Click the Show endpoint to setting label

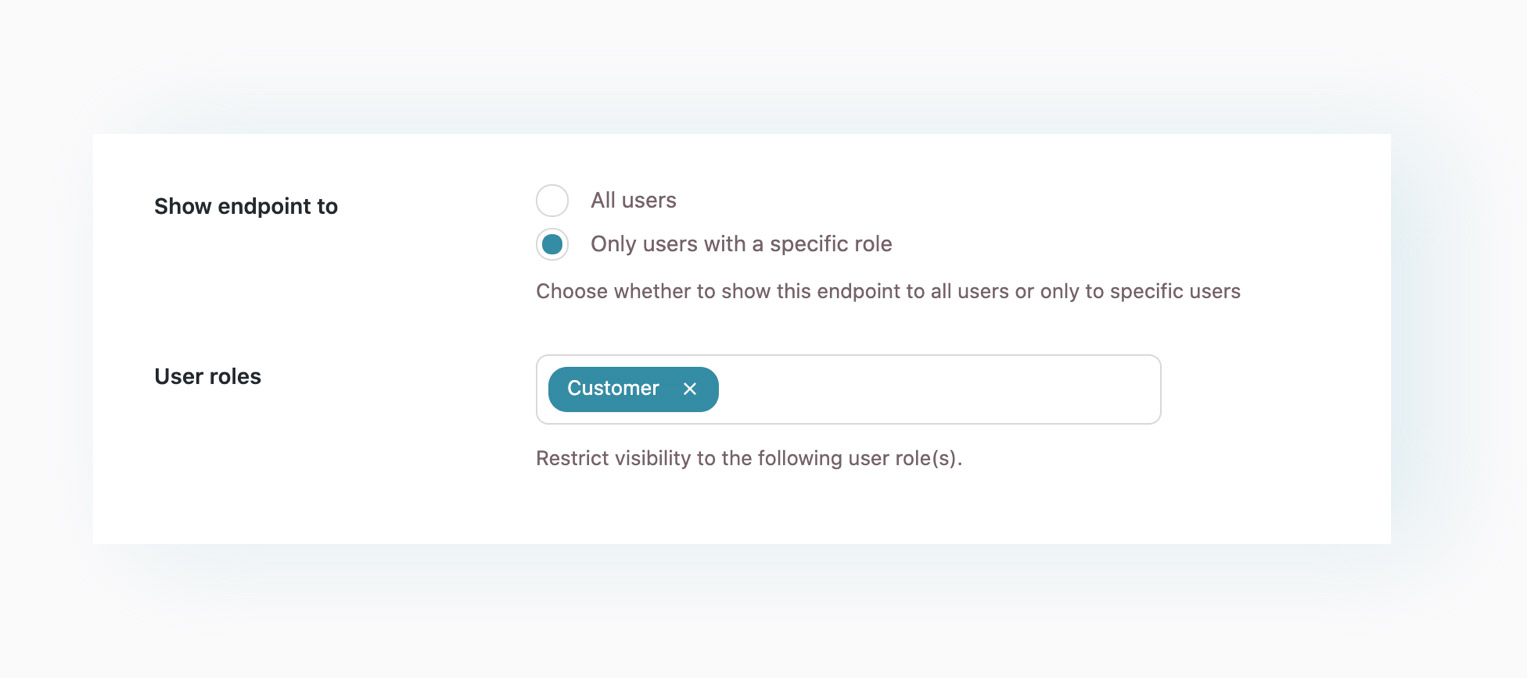(246, 207)
